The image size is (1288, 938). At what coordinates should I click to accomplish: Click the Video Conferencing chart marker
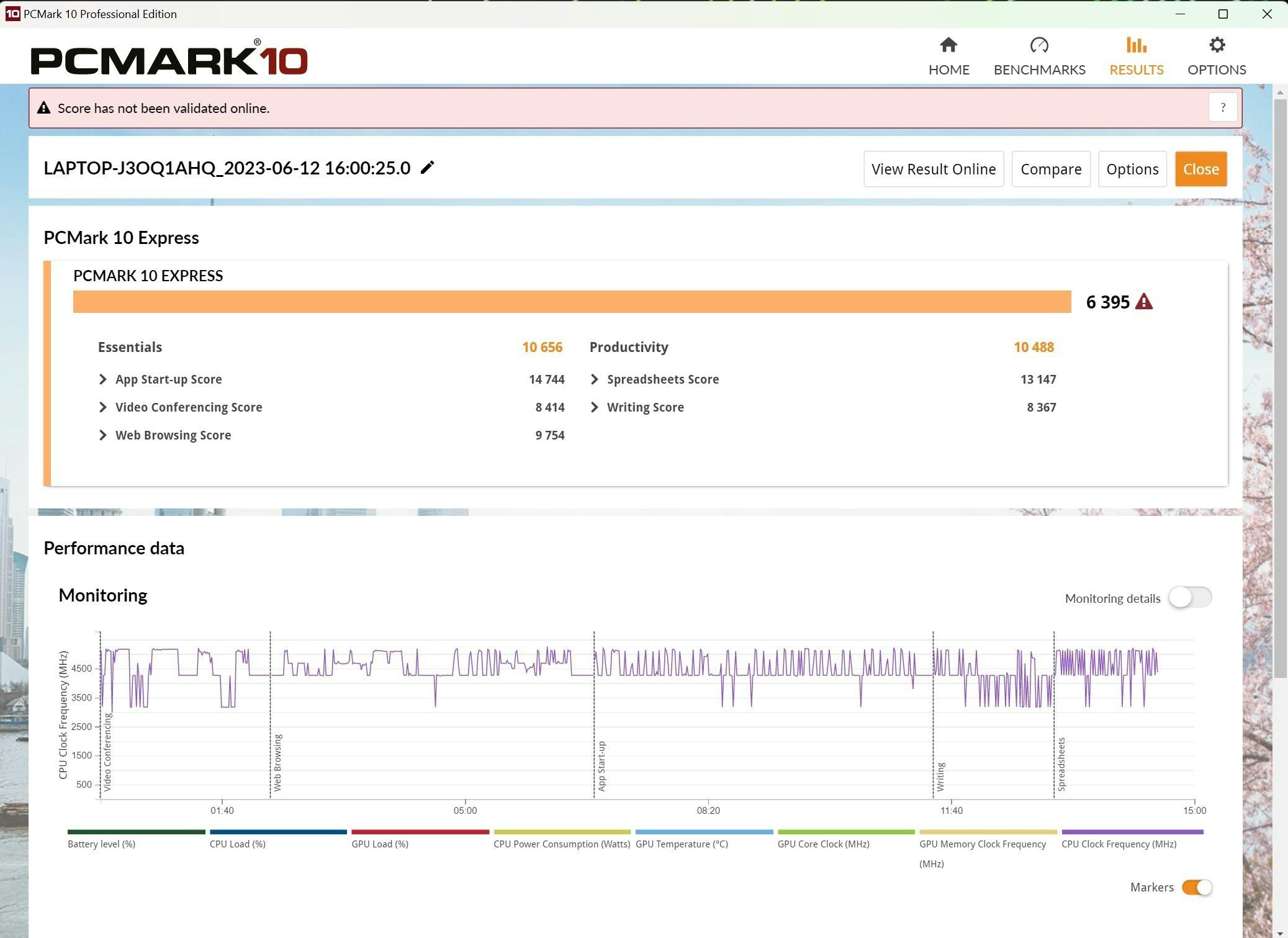click(x=107, y=752)
